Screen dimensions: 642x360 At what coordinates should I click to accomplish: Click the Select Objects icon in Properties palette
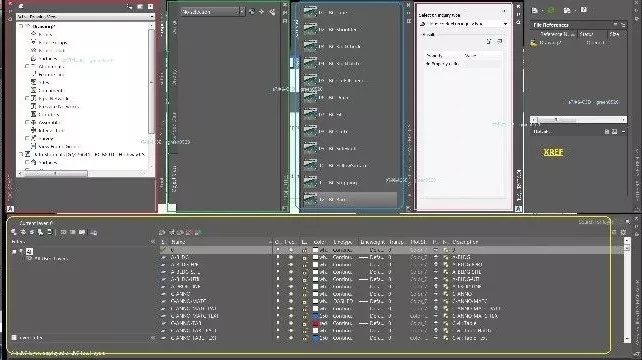262,12
